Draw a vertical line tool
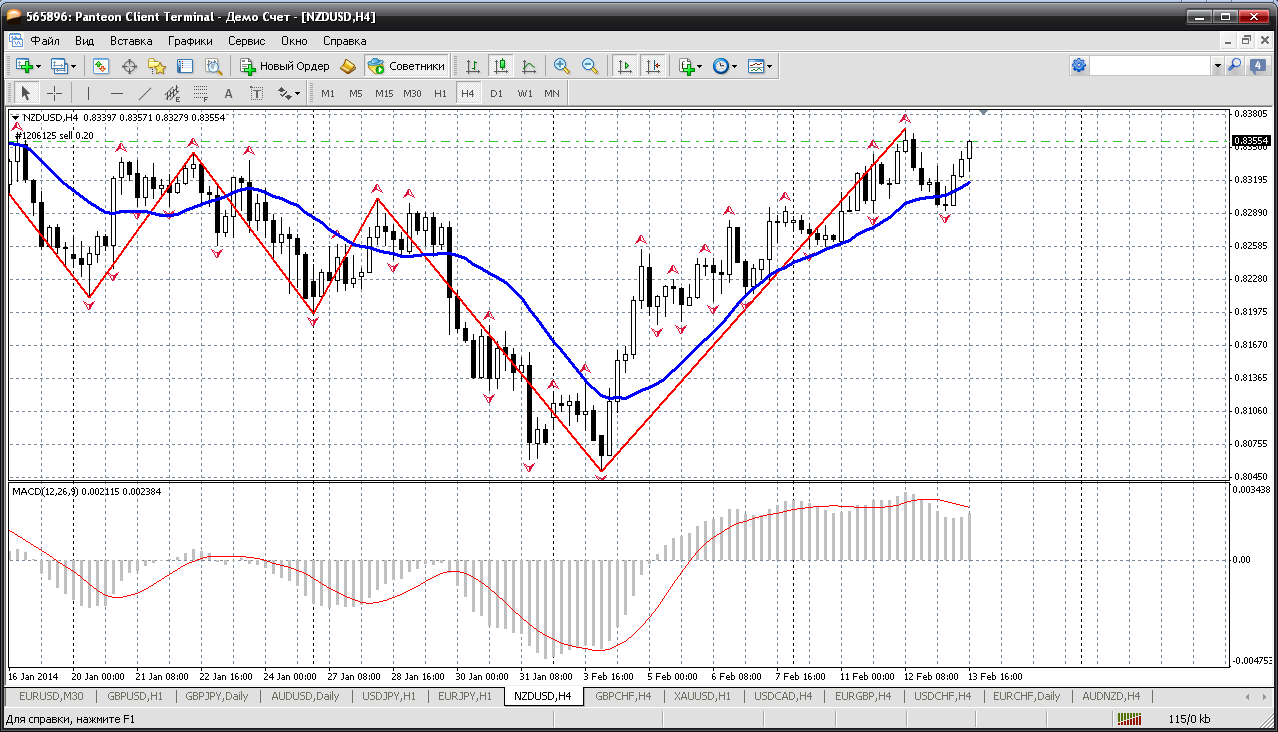 88,93
